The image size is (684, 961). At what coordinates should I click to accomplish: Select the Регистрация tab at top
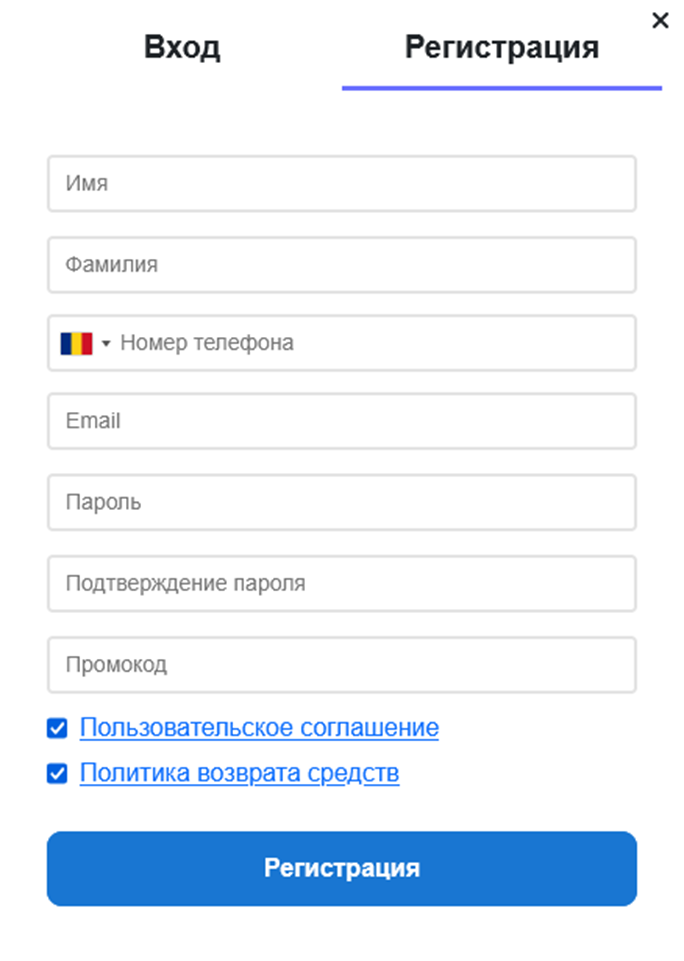click(502, 47)
